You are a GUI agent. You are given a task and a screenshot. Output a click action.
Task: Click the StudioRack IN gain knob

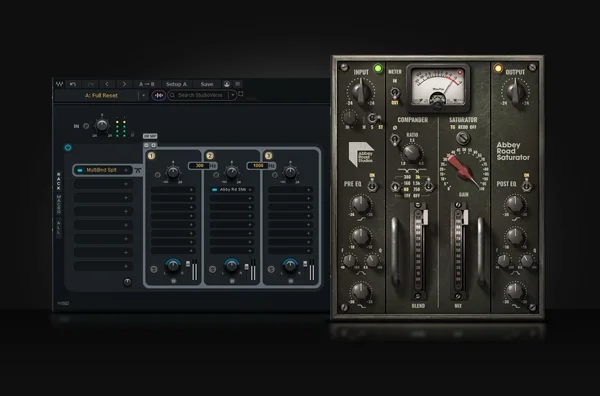pos(102,125)
